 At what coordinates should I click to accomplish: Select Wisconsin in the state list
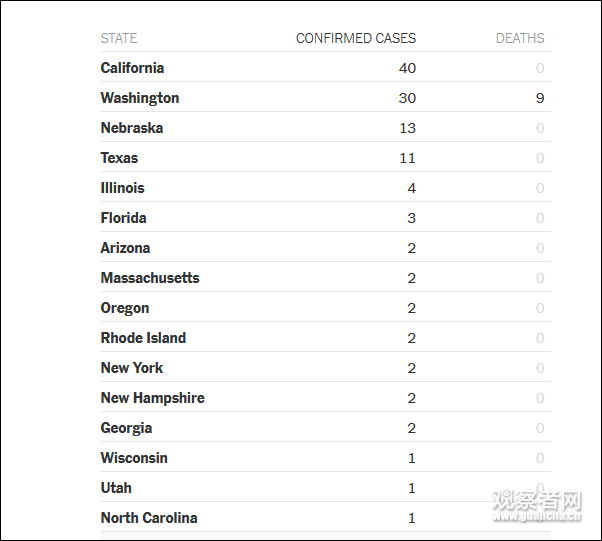click(134, 458)
